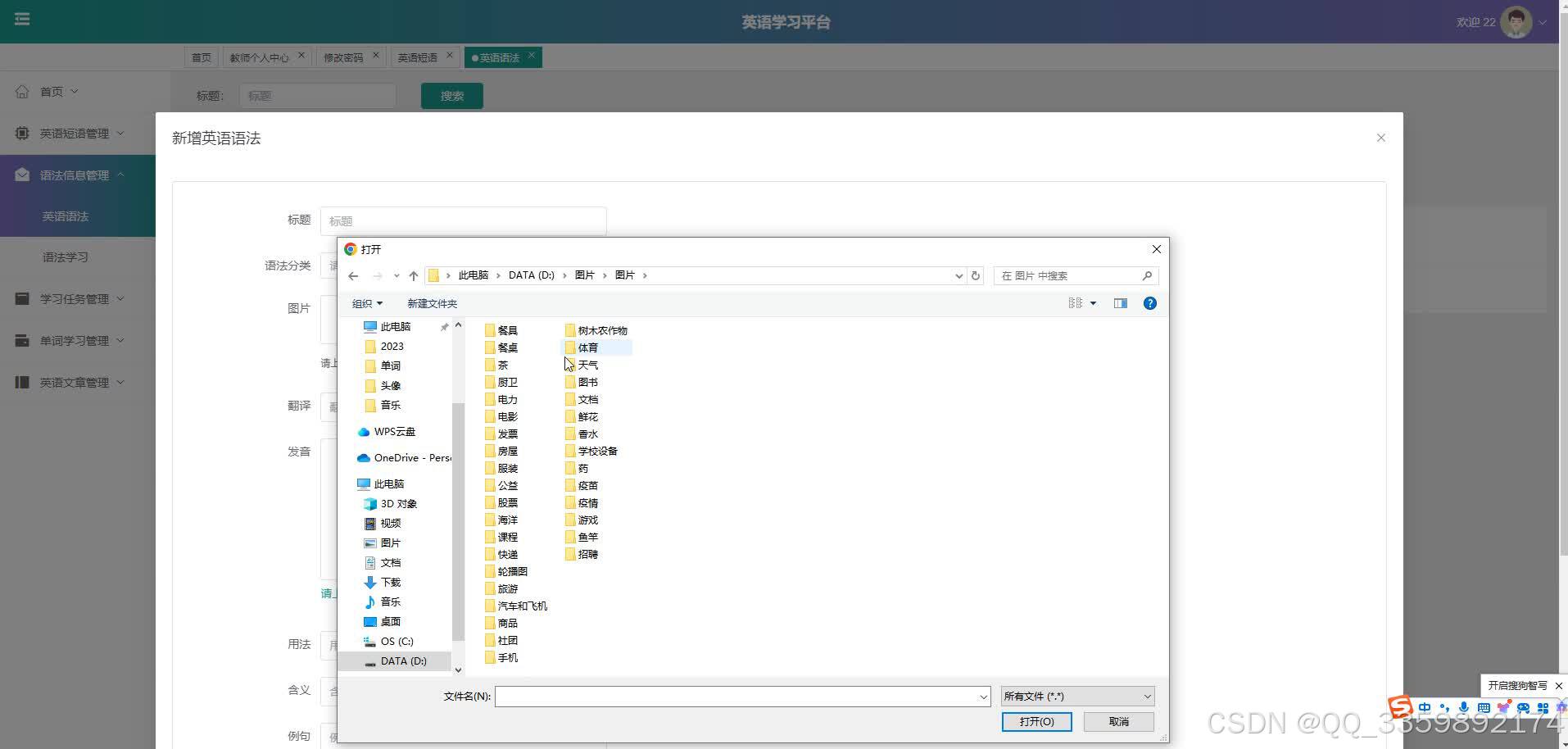Open the 树木农作物 folder
This screenshot has height=749, width=1568.
[x=596, y=330]
